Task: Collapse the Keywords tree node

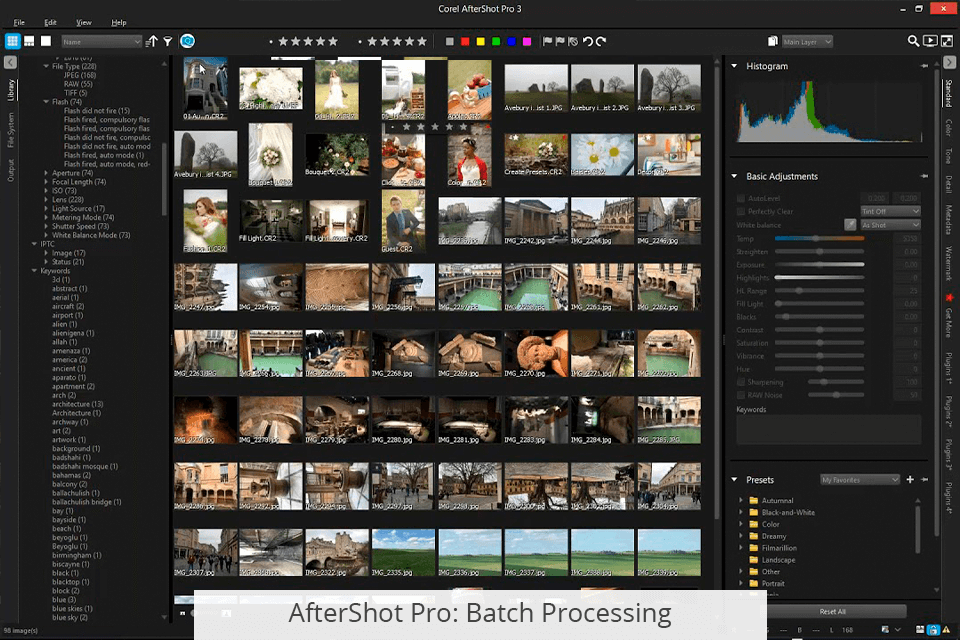Action: point(34,271)
